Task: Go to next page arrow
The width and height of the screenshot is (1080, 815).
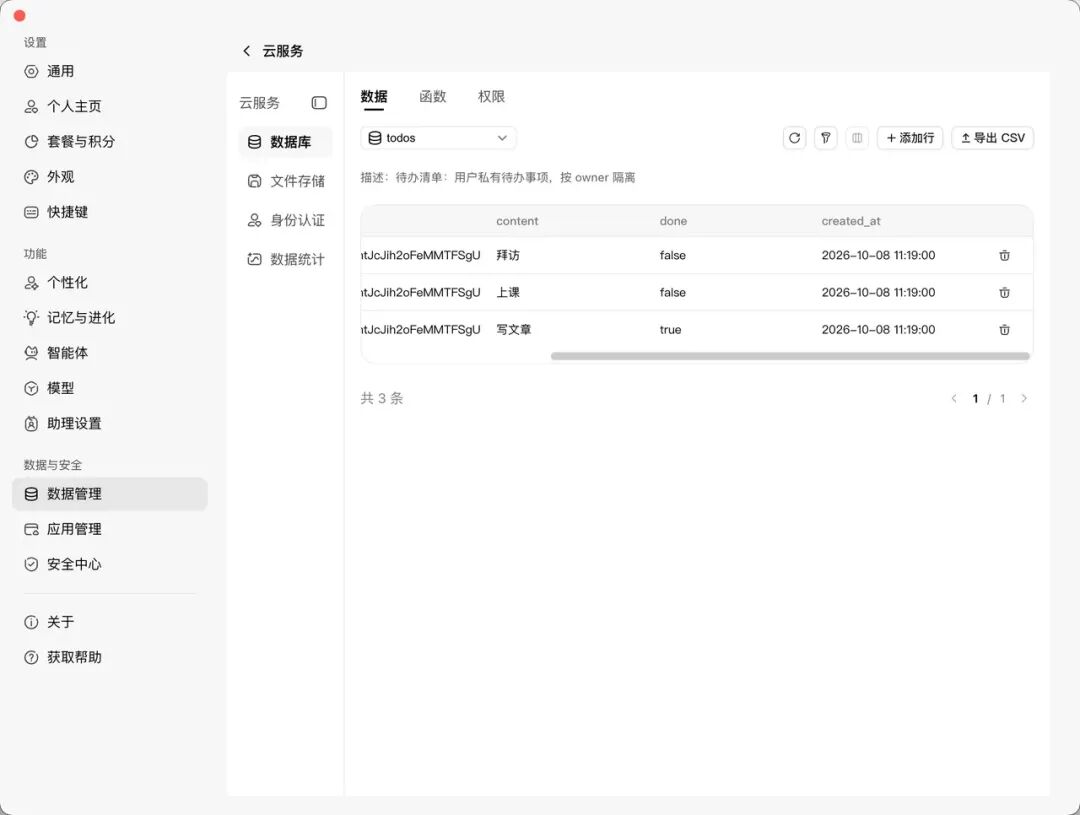Action: tap(1024, 398)
